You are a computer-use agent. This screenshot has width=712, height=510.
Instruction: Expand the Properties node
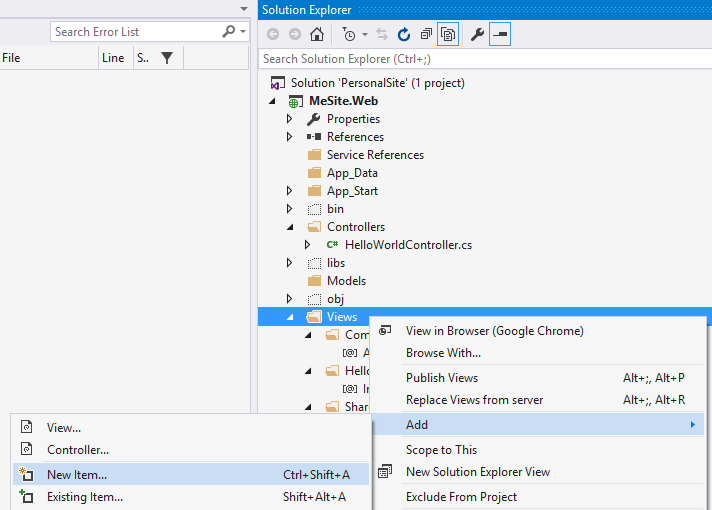290,119
